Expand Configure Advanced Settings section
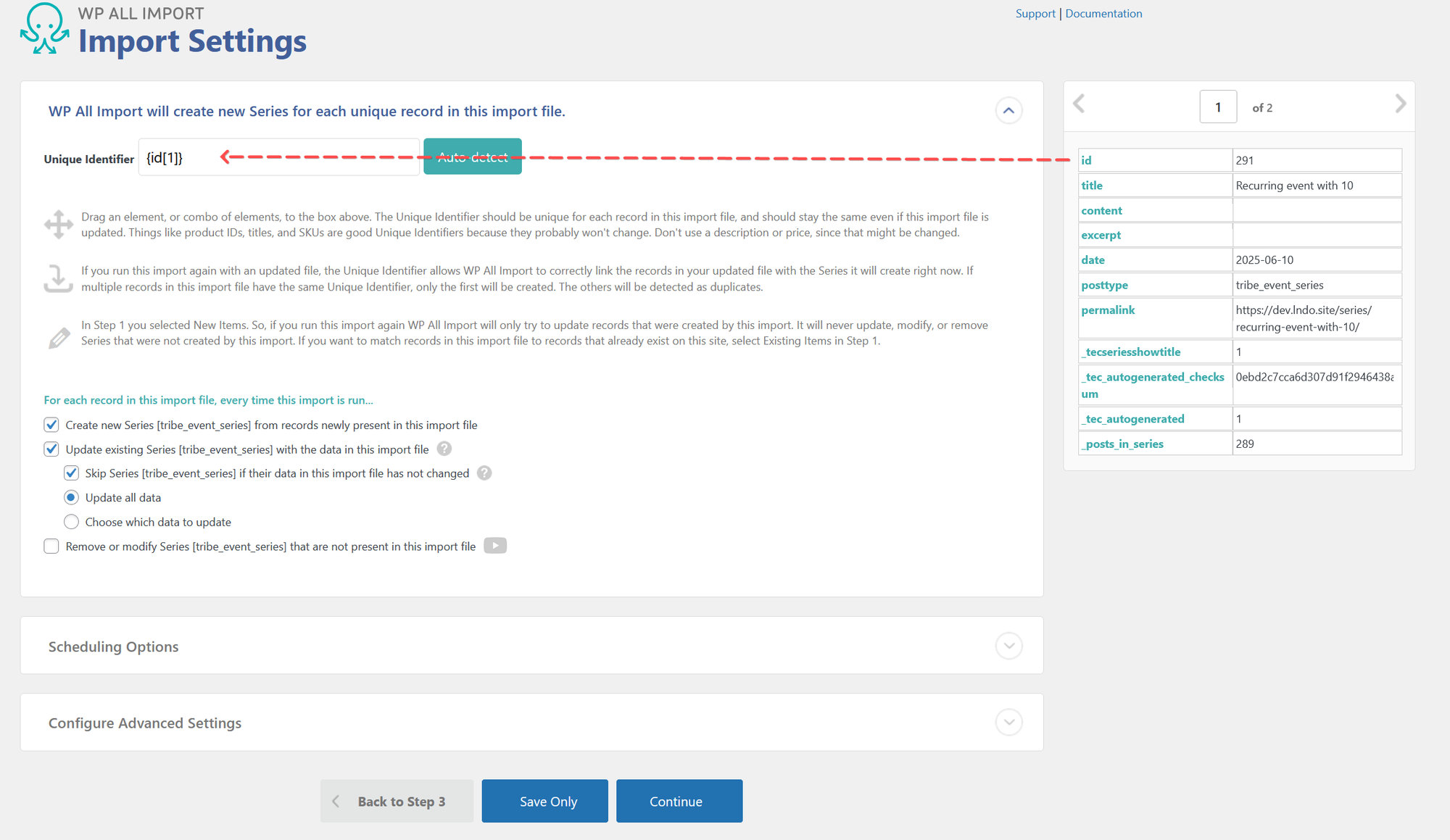This screenshot has height=840, width=1450. coord(1008,723)
